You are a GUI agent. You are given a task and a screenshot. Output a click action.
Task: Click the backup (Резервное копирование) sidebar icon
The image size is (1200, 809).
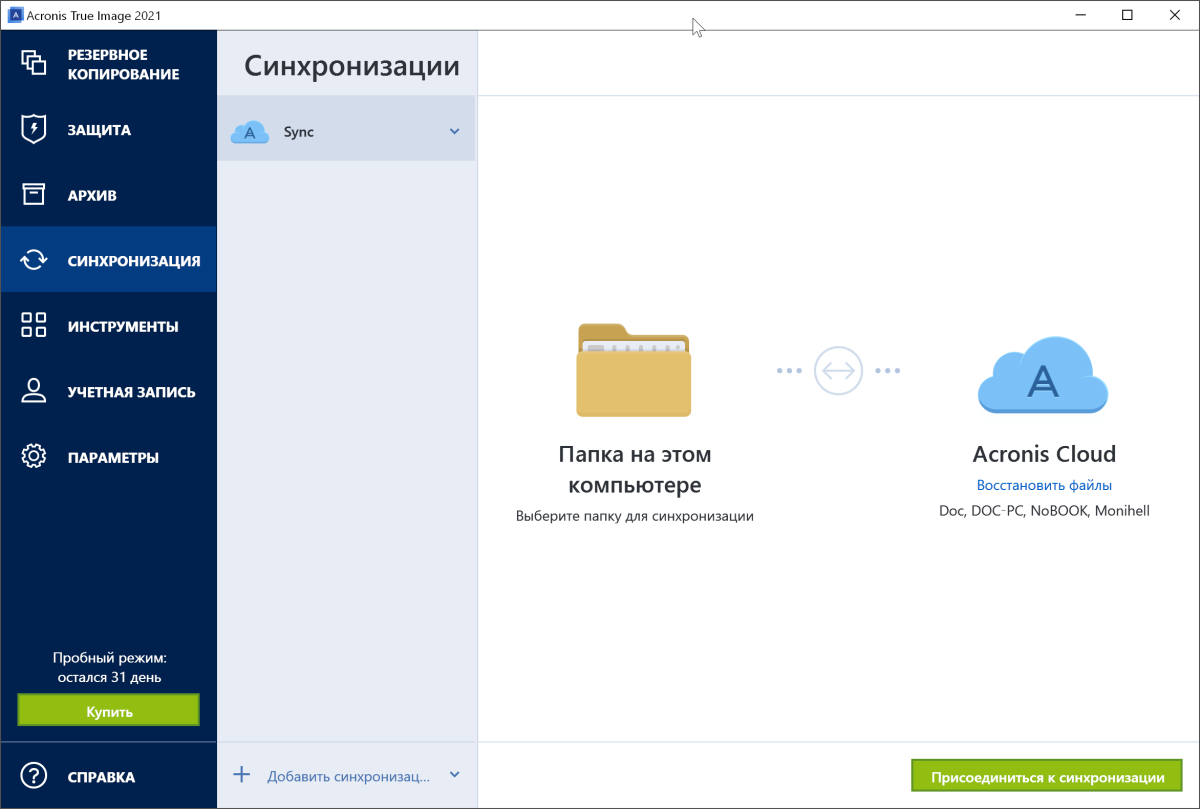[34, 63]
